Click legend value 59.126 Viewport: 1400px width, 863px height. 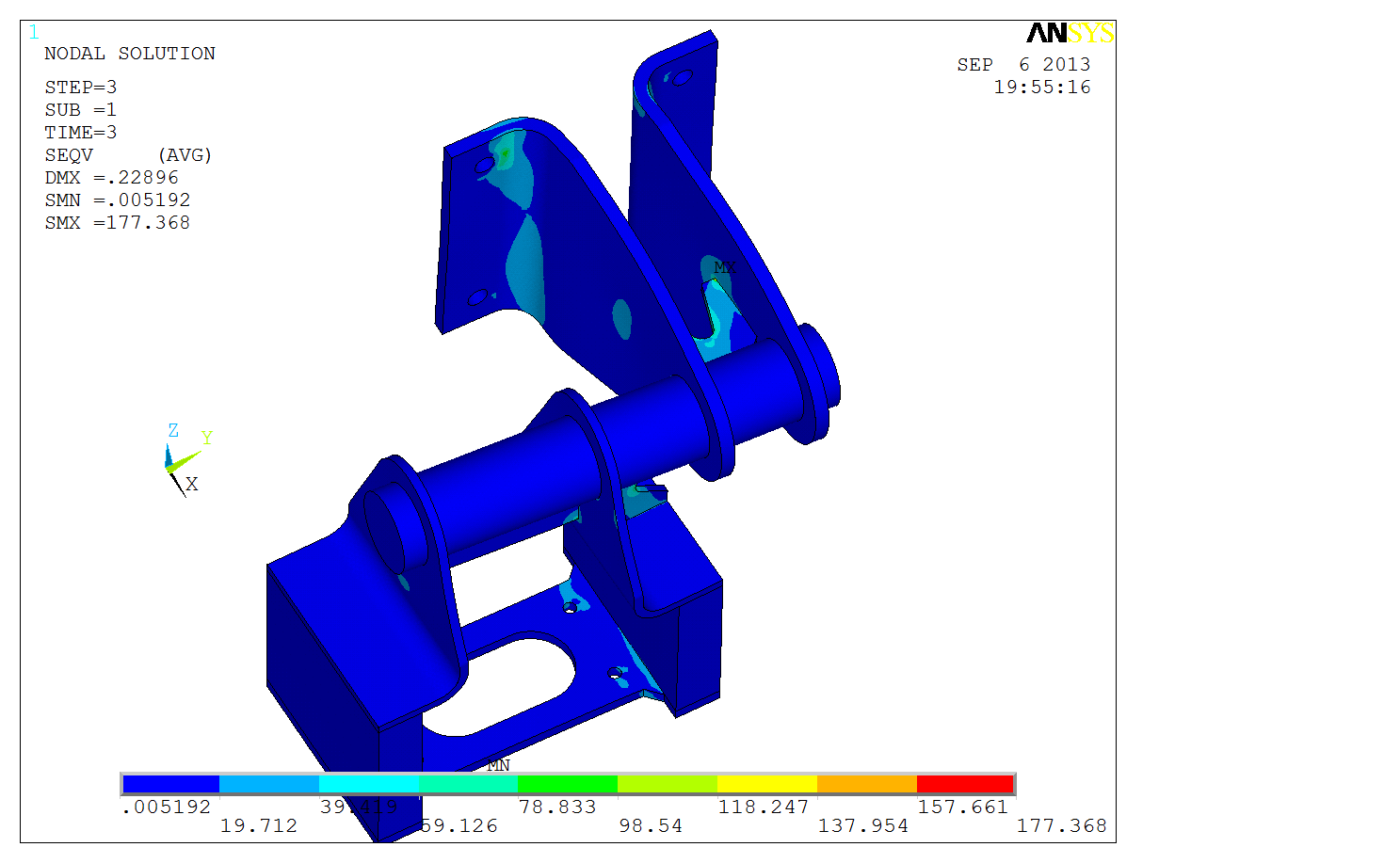(x=459, y=826)
